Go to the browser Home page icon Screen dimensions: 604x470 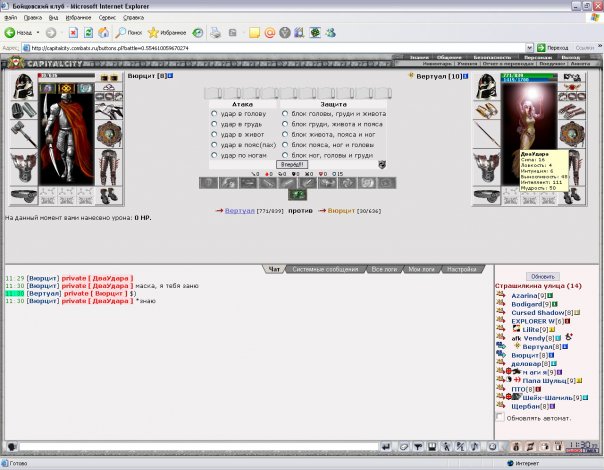(103, 33)
